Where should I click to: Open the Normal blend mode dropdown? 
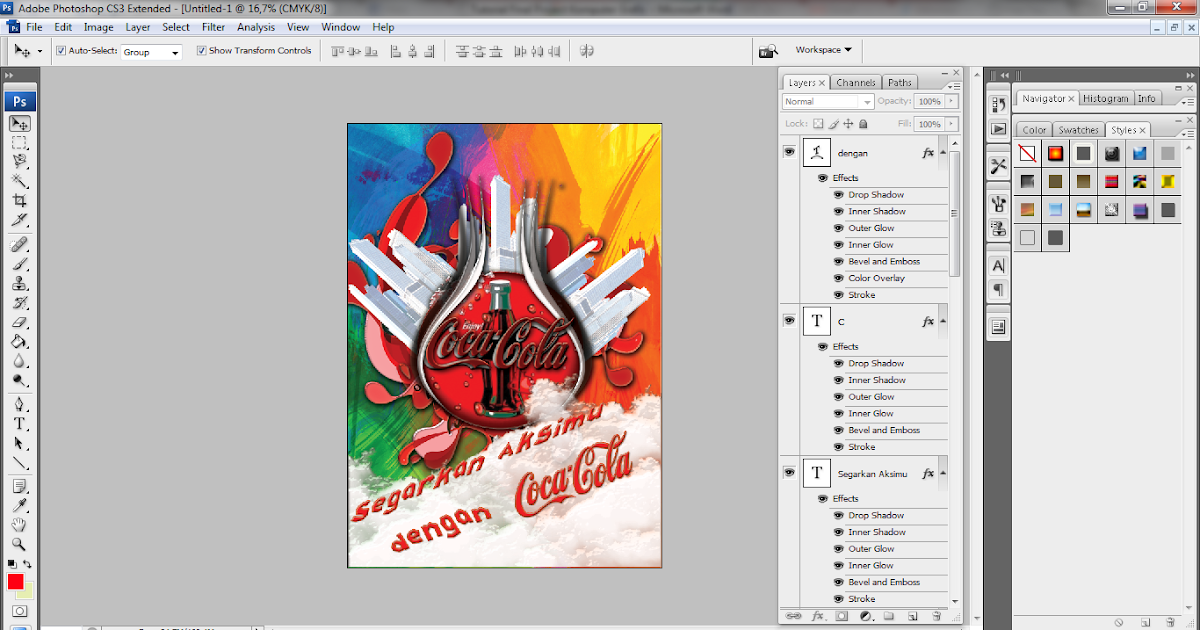pyautogui.click(x=828, y=101)
